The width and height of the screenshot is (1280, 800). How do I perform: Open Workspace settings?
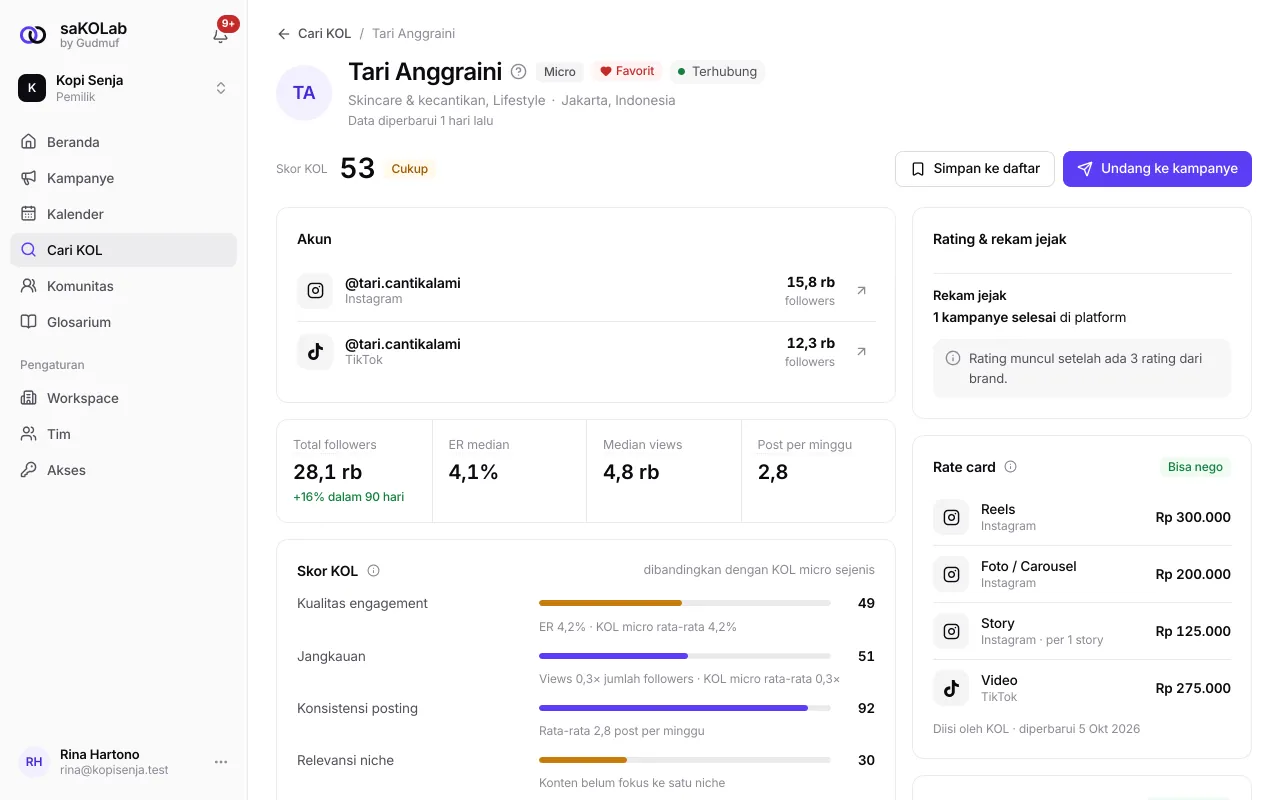tap(123, 398)
